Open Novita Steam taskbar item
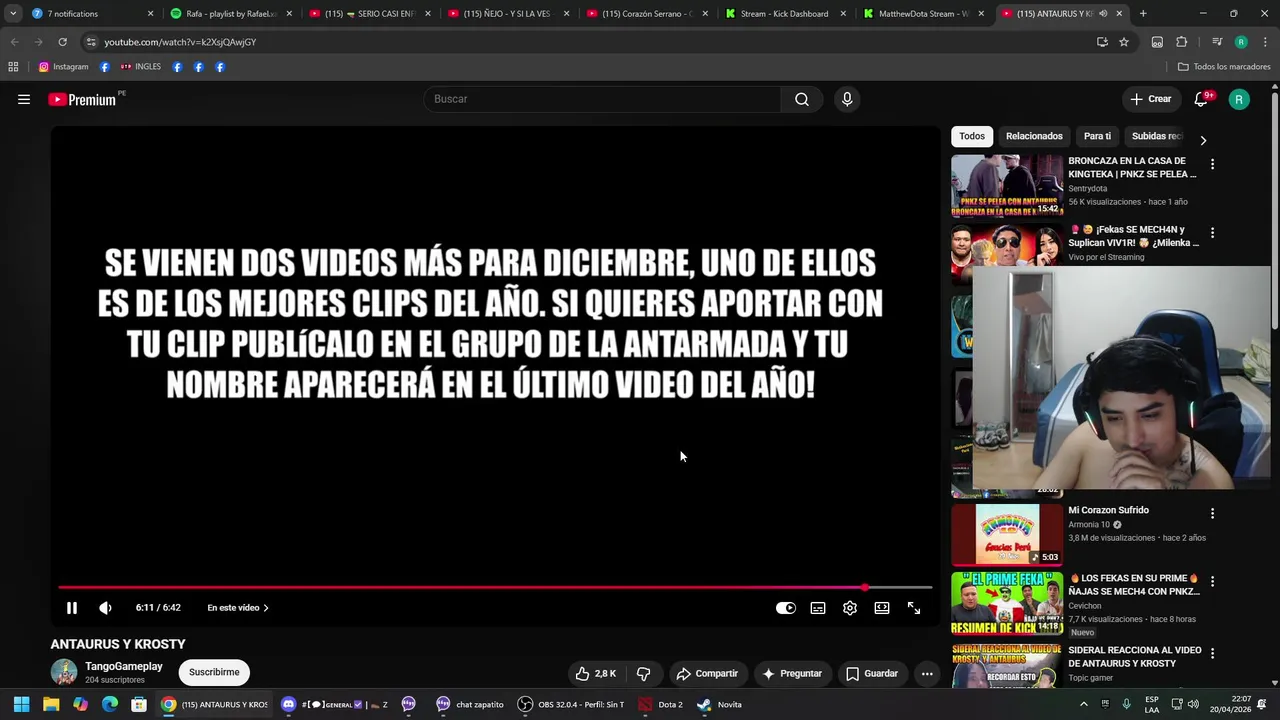 click(x=720, y=704)
